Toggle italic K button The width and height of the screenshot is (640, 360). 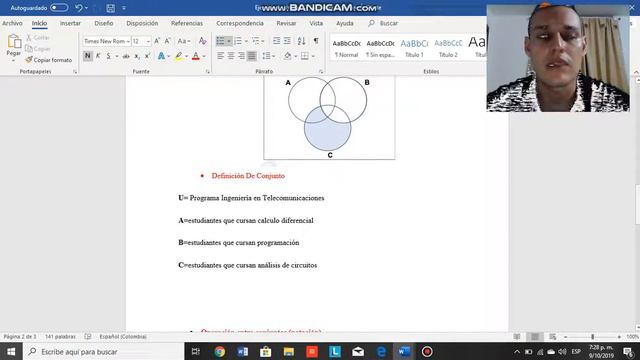point(98,56)
